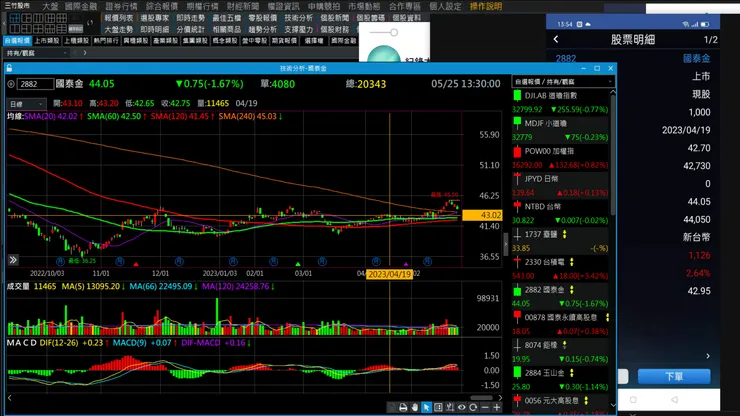The height and width of the screenshot is (416, 740).
Task: Open the 日線 period dropdown
Action: [x=26, y=103]
